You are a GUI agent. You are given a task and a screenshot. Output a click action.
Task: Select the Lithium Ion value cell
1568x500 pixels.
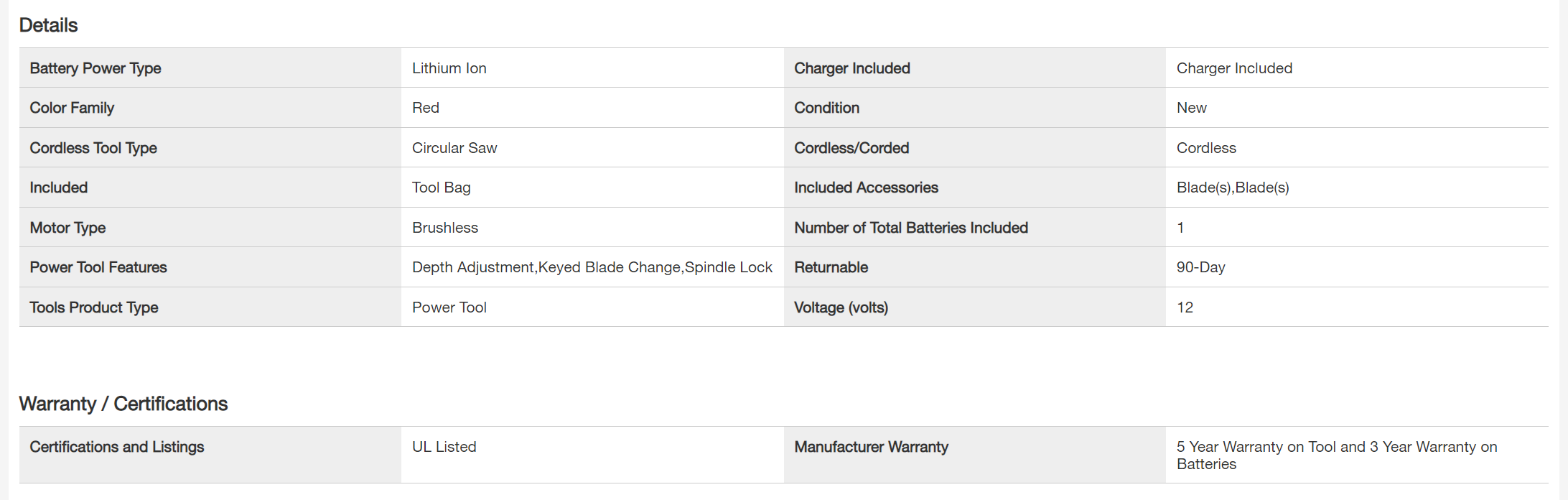pyautogui.click(x=449, y=68)
